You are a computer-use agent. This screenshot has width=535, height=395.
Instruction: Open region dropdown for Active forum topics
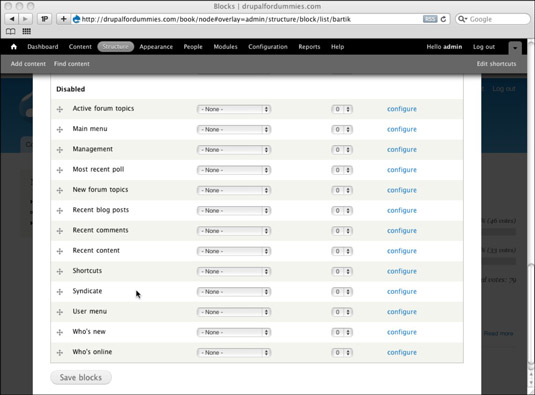(x=234, y=109)
